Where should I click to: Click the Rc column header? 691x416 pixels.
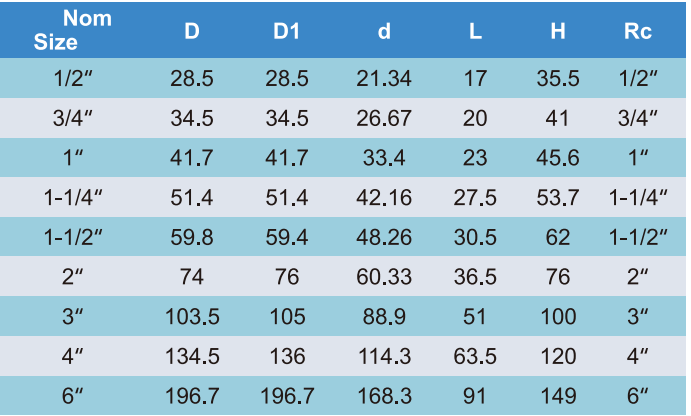point(638,31)
